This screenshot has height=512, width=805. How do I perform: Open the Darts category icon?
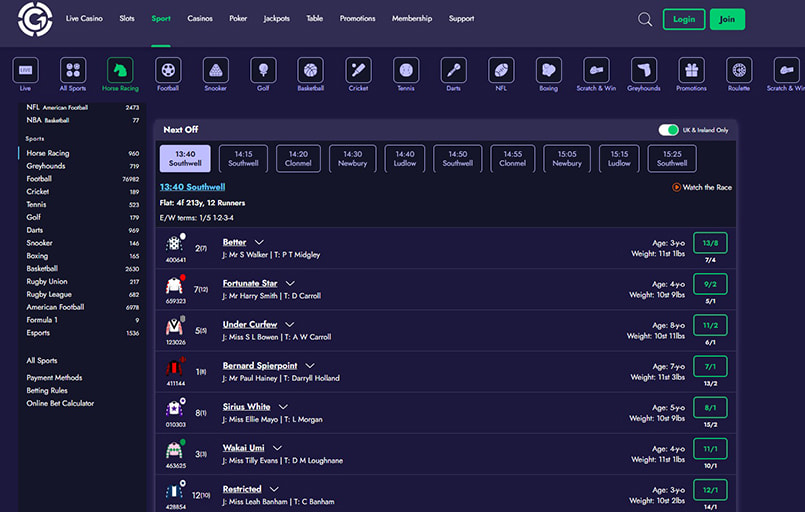click(453, 70)
